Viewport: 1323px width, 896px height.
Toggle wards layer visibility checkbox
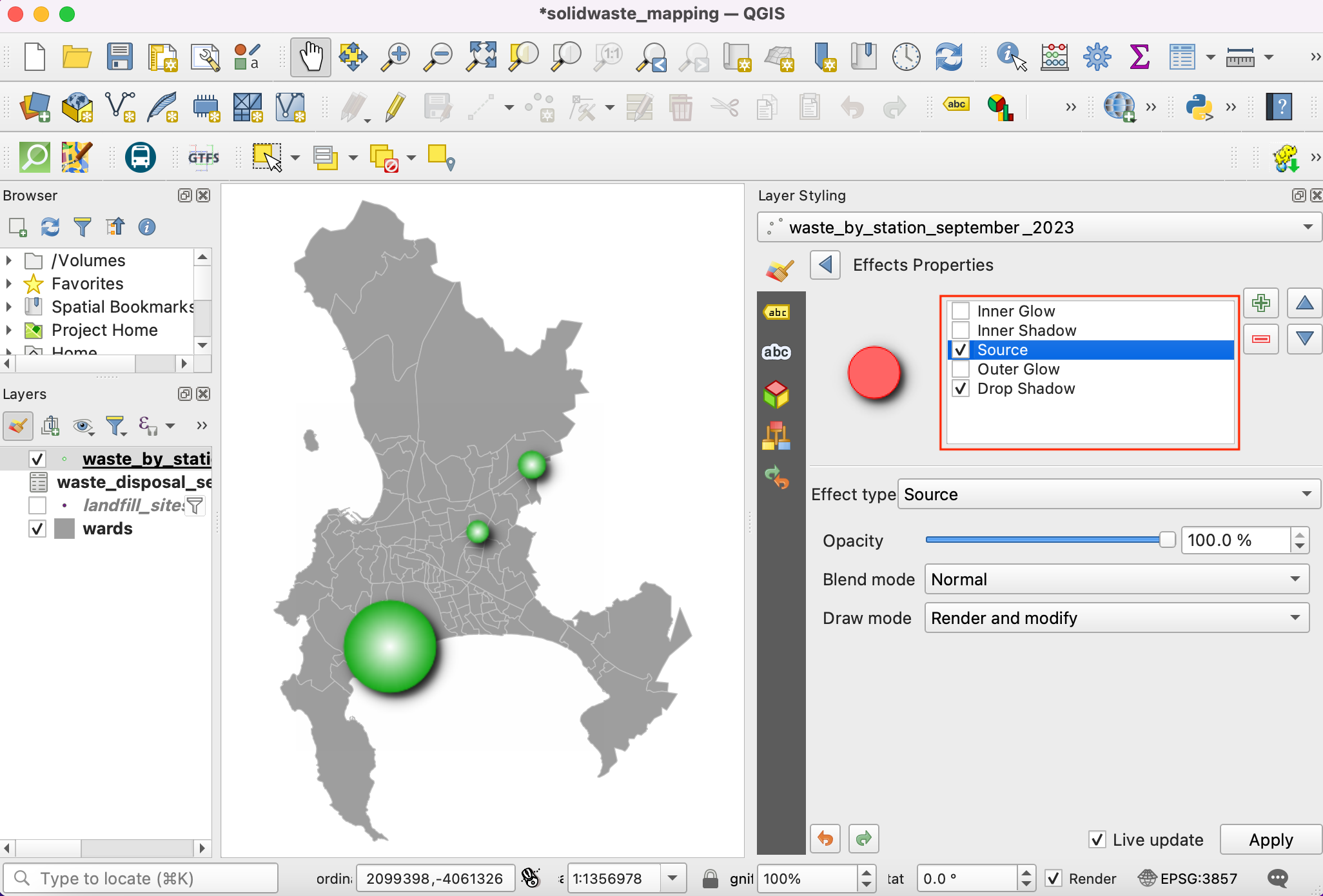point(37,529)
